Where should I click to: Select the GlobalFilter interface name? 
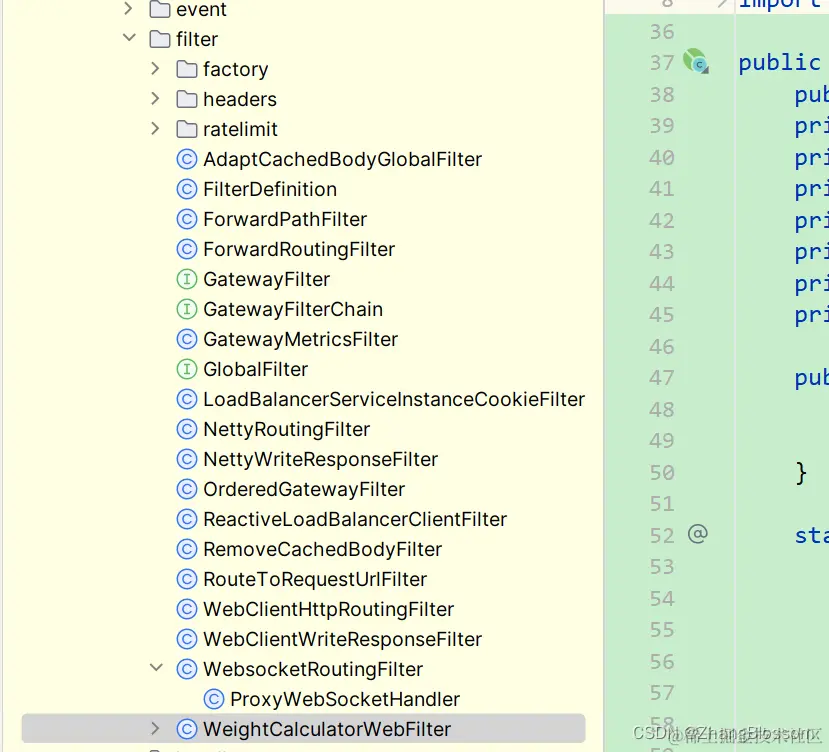pyautogui.click(x=255, y=369)
